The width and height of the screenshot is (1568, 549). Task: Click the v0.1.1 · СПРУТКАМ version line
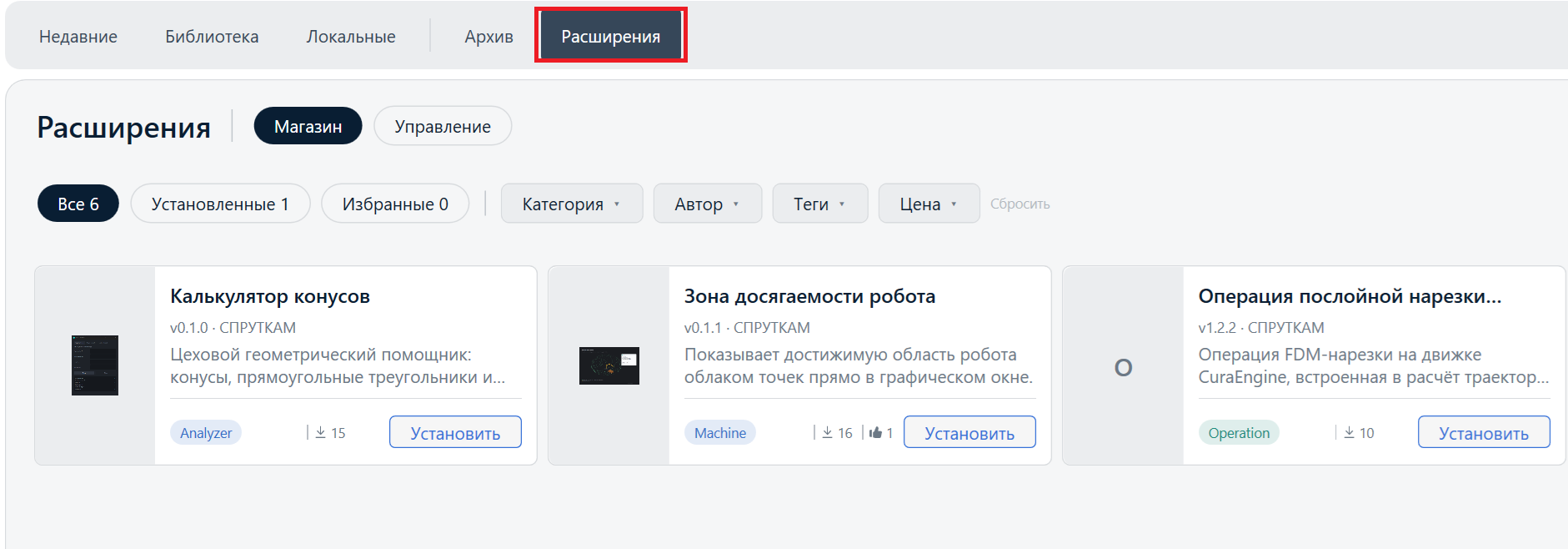click(x=747, y=328)
